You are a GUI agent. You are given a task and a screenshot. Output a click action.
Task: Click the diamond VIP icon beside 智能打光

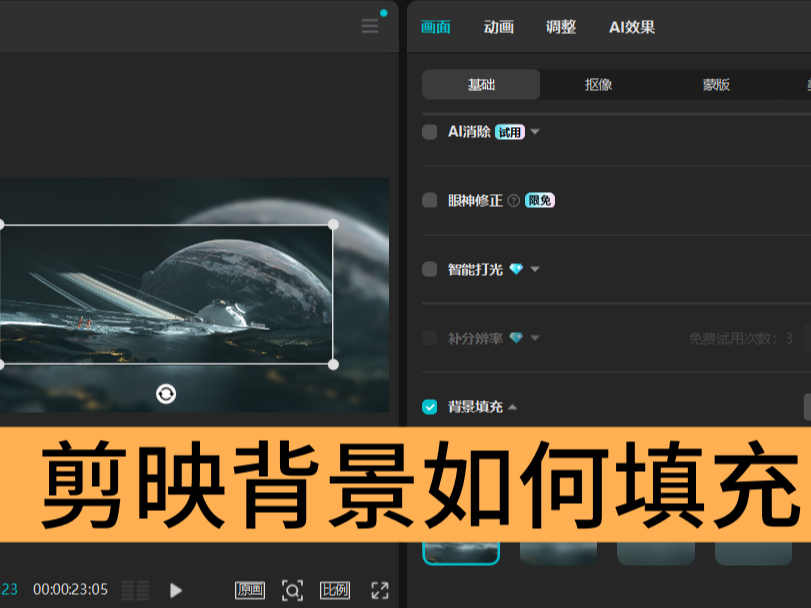(516, 269)
